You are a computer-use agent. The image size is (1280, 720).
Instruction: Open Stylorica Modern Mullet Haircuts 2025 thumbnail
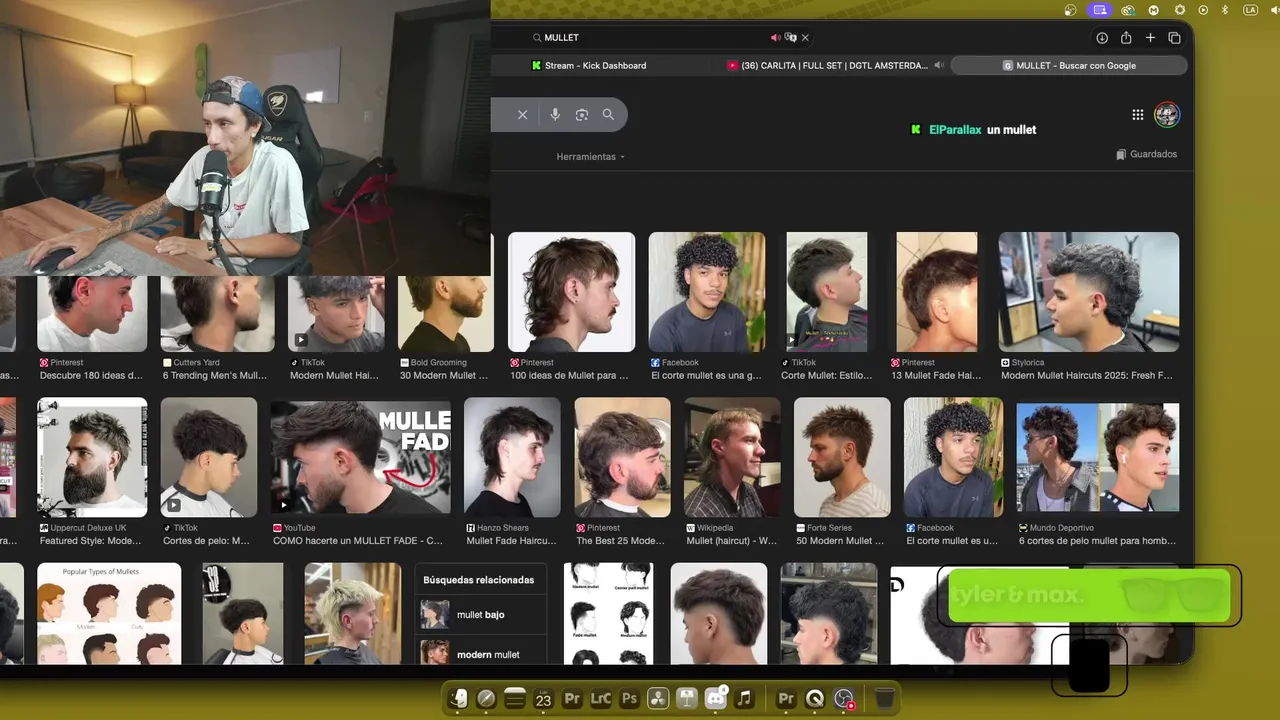coord(1089,292)
